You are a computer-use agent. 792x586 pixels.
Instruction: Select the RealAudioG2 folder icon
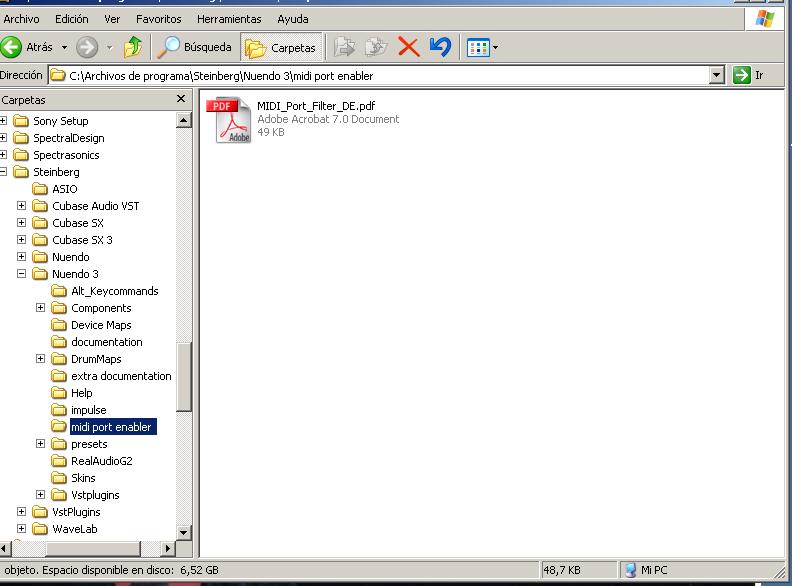click(x=59, y=461)
